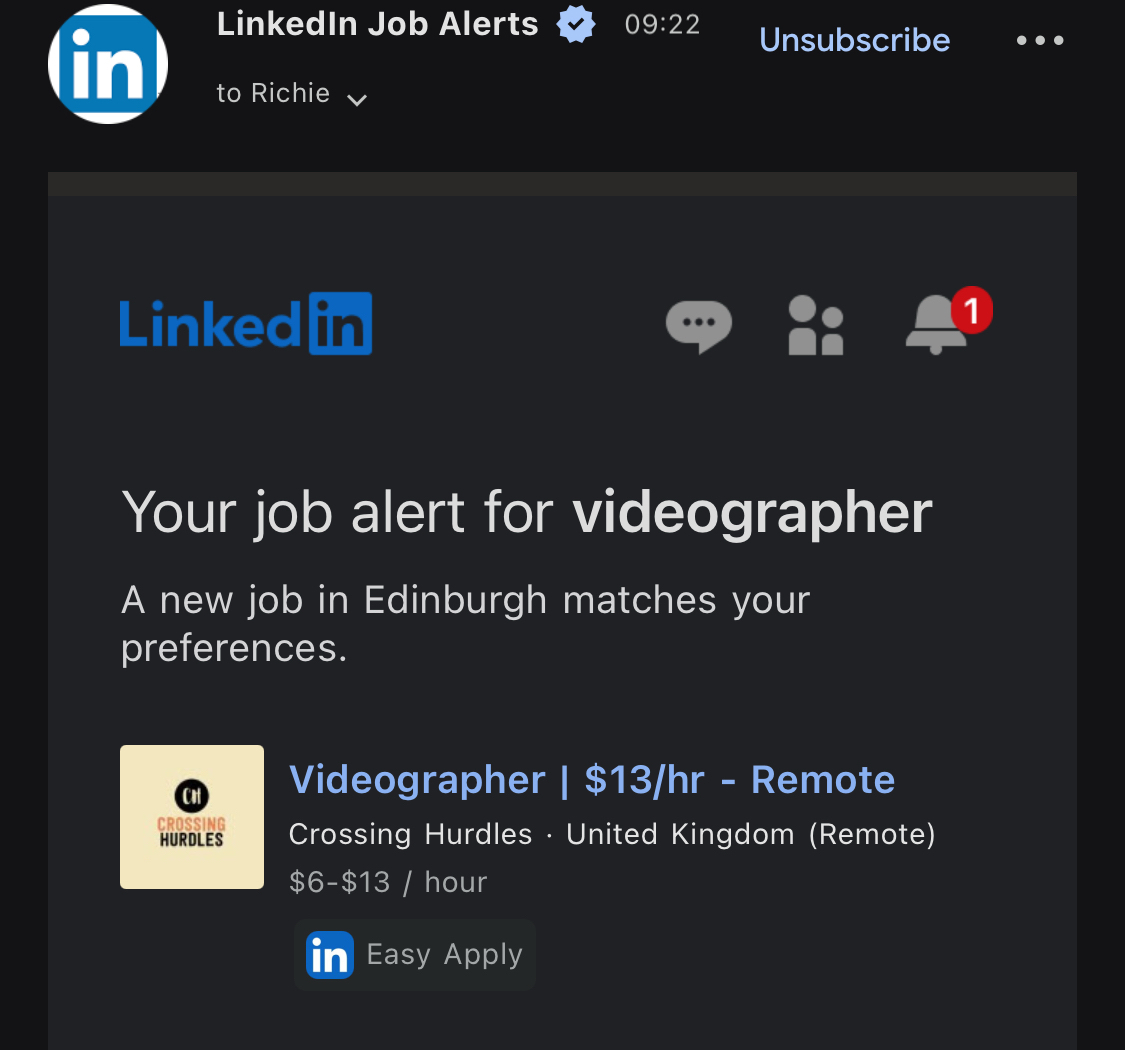Click the Unsubscribe link
Screen dimensions: 1125x1050
click(855, 40)
